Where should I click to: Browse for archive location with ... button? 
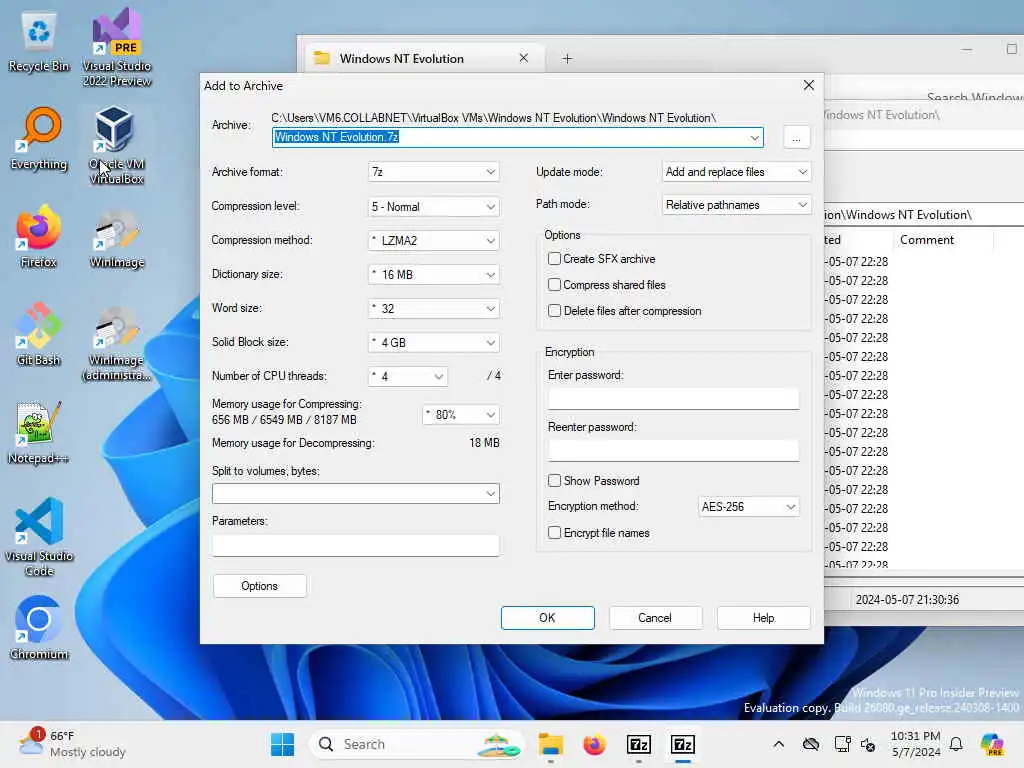coord(796,137)
